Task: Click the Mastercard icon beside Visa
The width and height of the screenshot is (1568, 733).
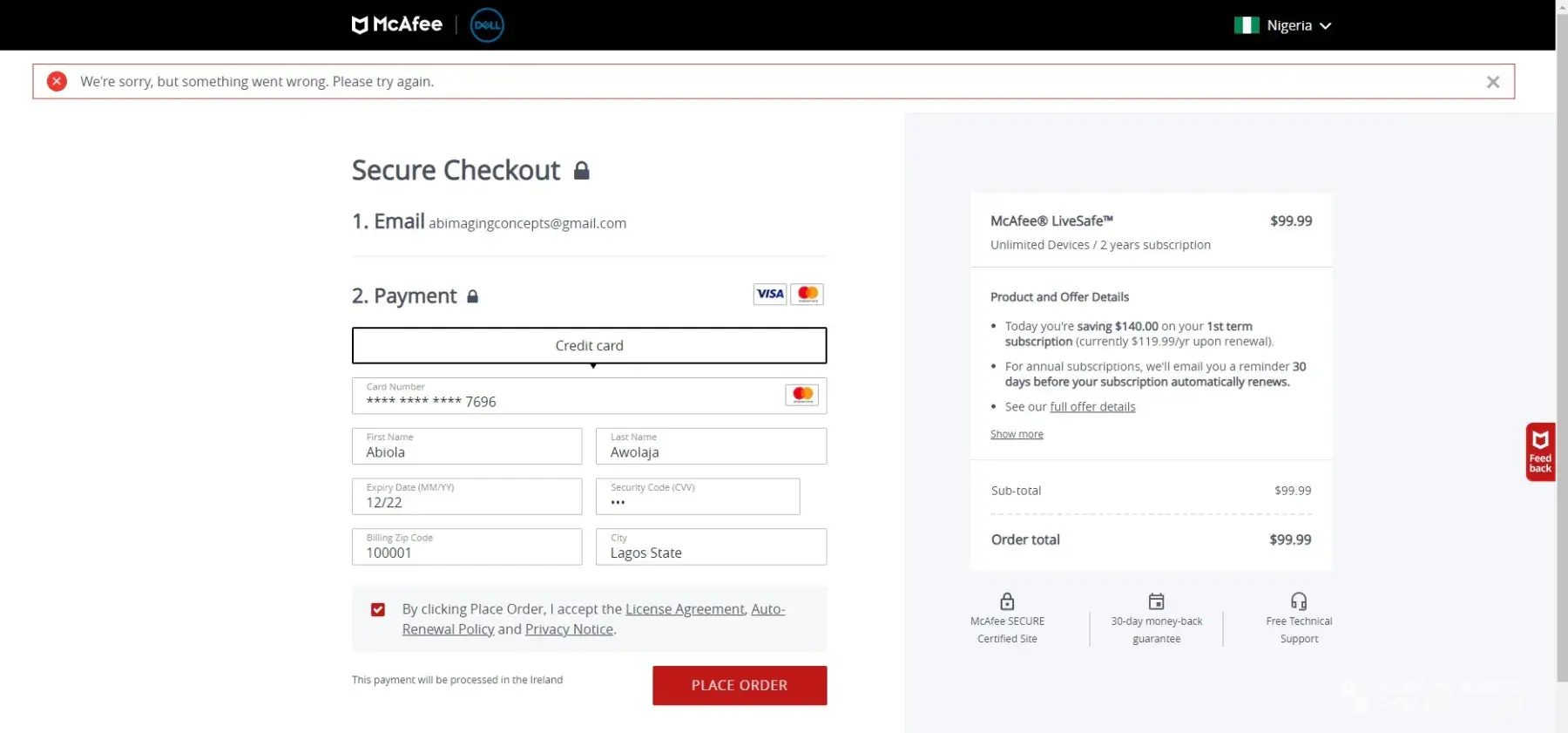Action: (808, 295)
